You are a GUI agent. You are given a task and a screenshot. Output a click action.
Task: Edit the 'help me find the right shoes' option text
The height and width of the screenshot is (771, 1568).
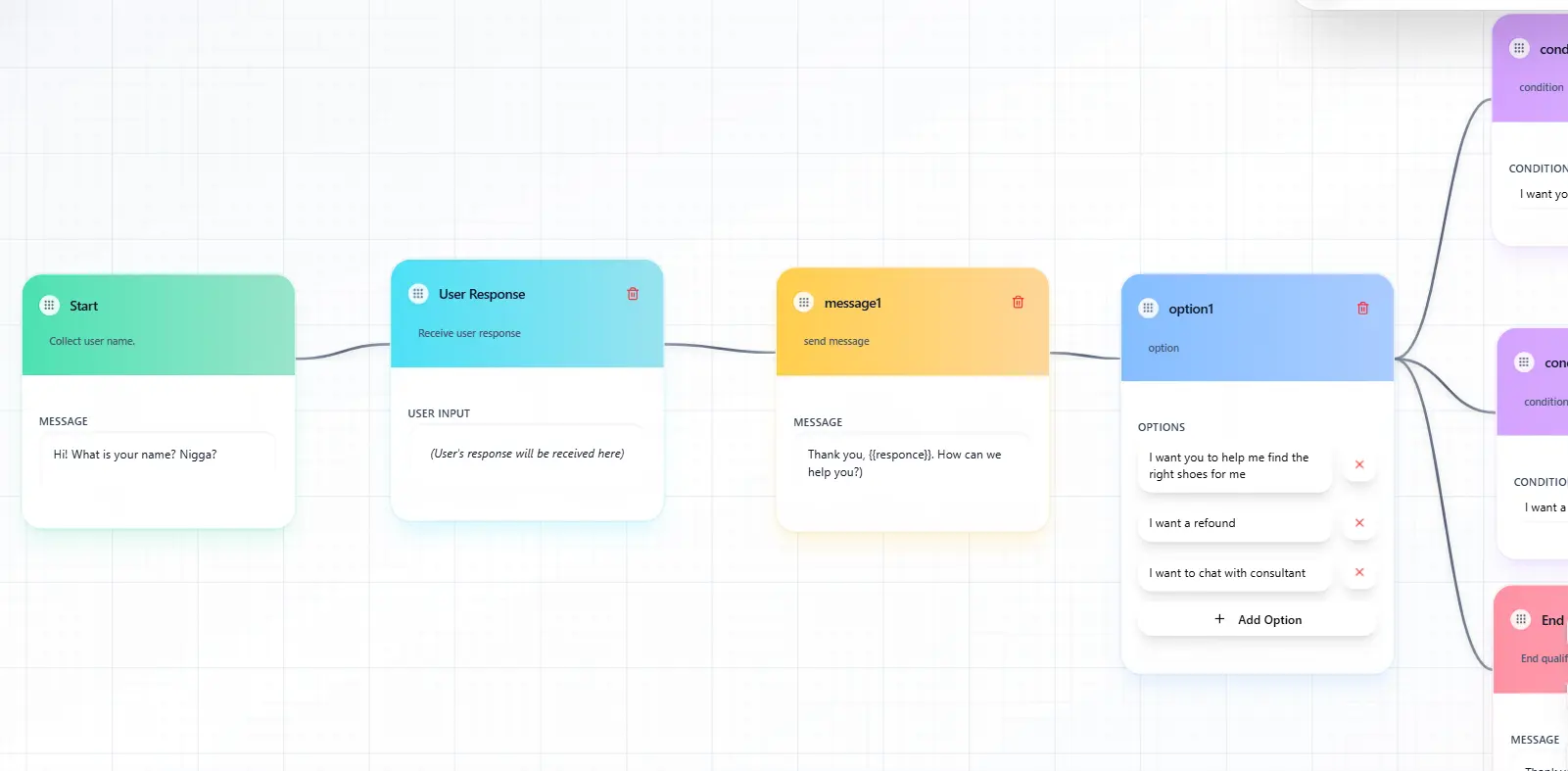(1234, 466)
